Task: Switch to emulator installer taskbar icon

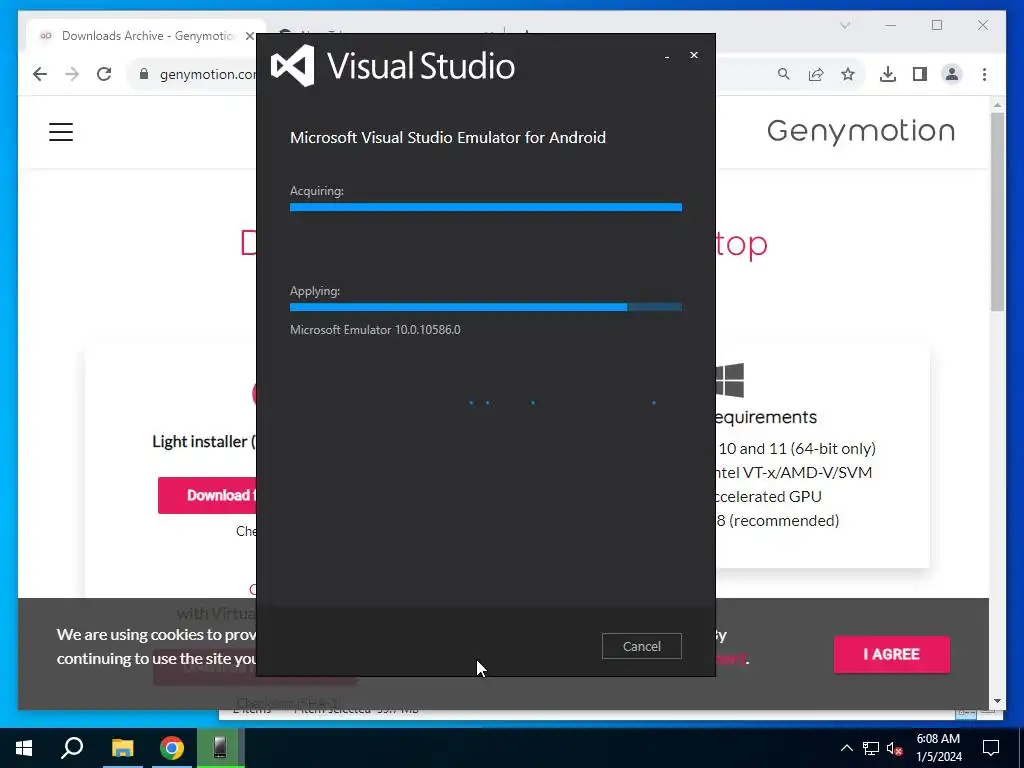Action: 220,748
